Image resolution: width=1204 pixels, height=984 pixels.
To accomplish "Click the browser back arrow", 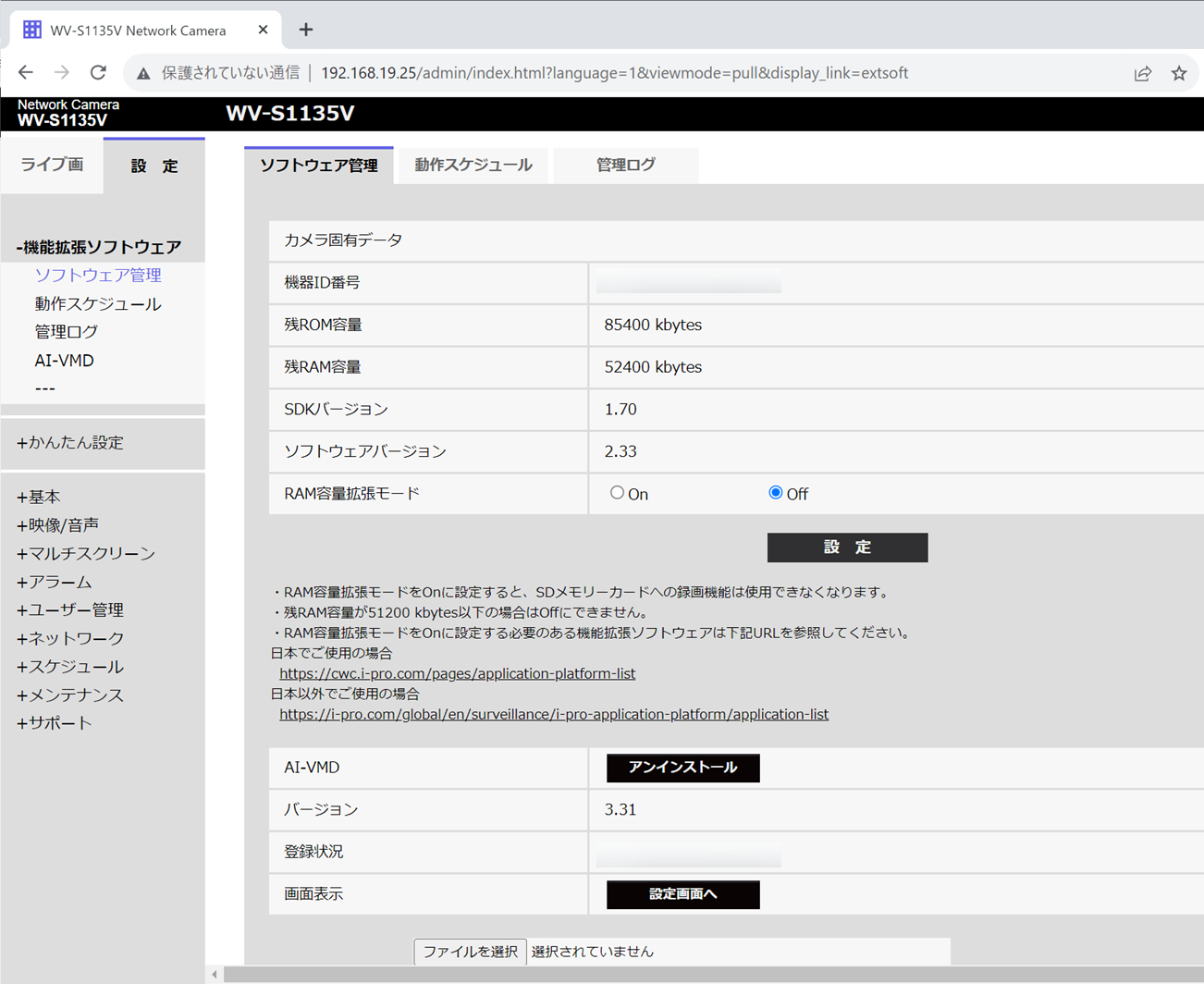I will 25,73.
